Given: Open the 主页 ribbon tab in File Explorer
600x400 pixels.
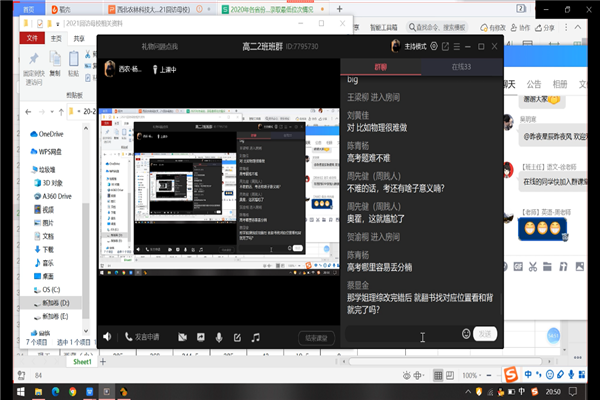Looking at the screenshot, I should click(x=56, y=39).
